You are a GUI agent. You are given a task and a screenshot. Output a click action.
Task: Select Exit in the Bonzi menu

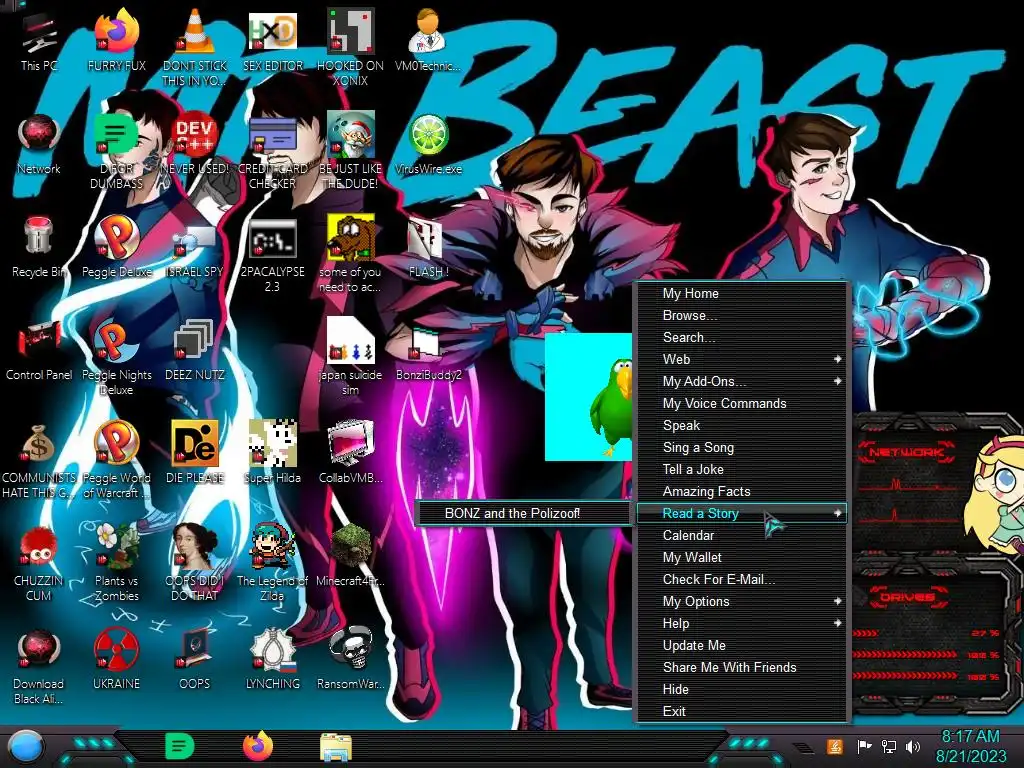pos(742,712)
